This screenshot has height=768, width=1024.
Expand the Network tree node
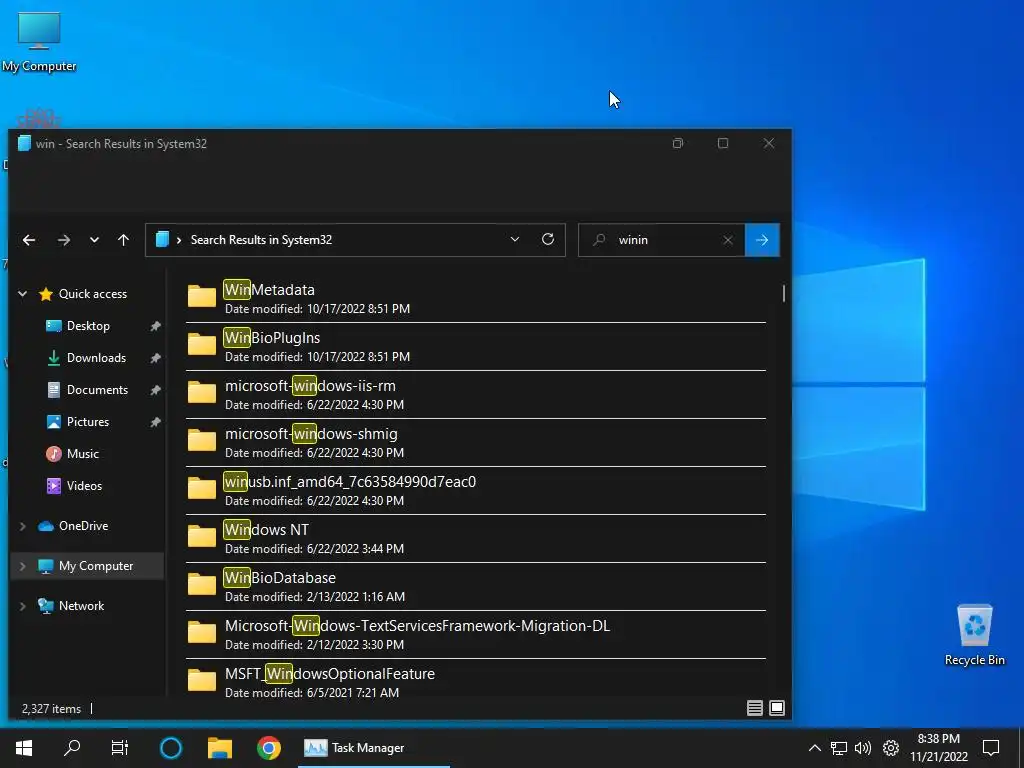22,606
